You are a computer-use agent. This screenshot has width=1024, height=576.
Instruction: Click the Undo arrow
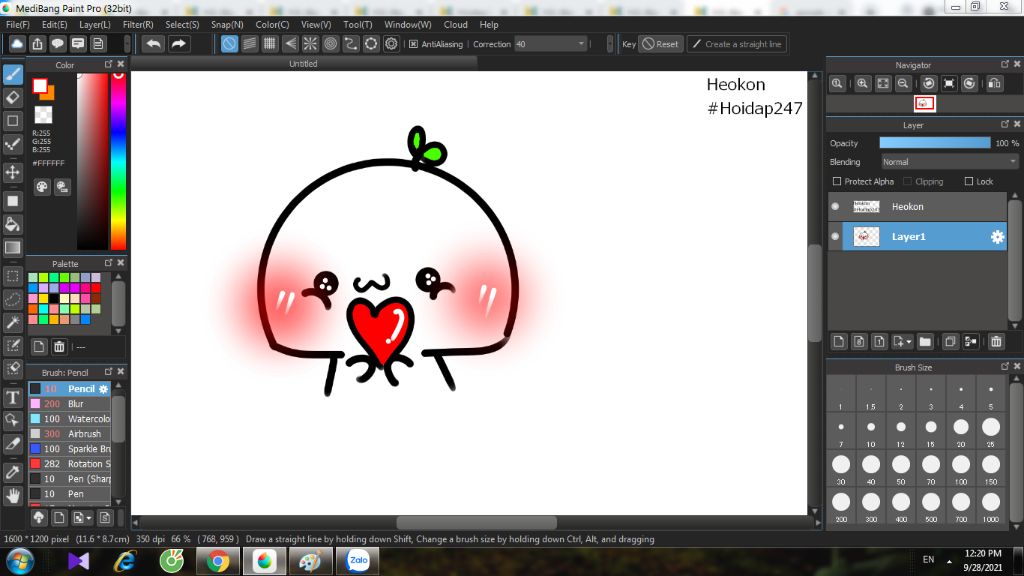tap(153, 44)
